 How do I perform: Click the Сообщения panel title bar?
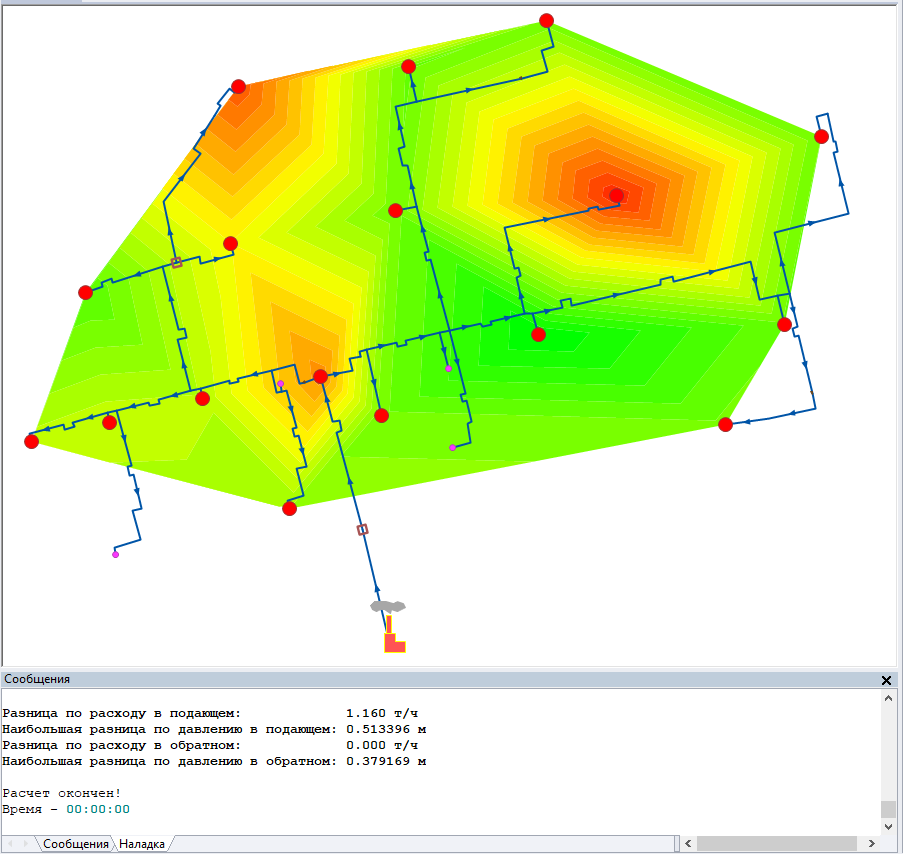[x=400, y=679]
